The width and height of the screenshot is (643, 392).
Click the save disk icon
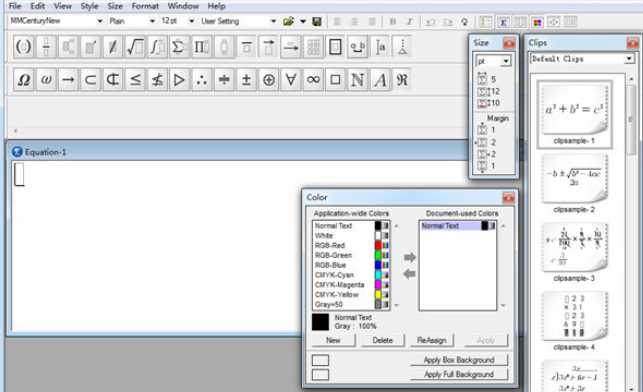point(317,21)
